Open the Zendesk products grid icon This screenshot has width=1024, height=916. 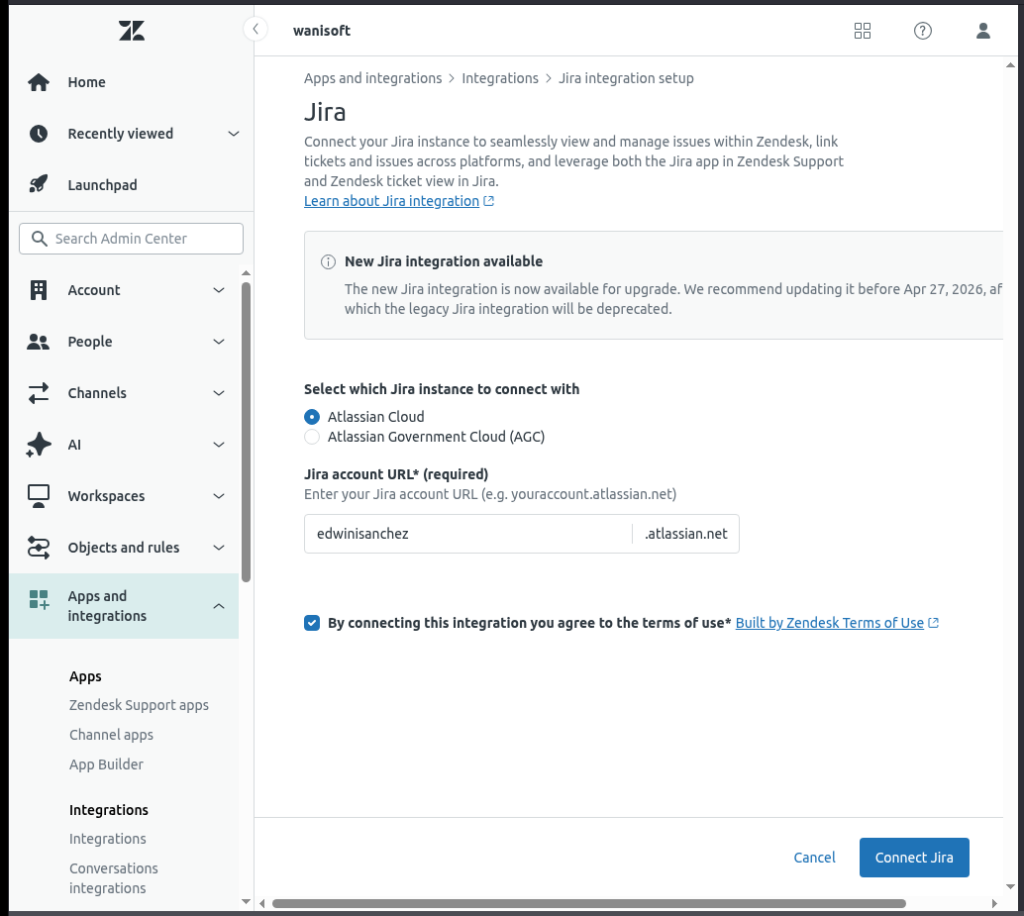862,31
